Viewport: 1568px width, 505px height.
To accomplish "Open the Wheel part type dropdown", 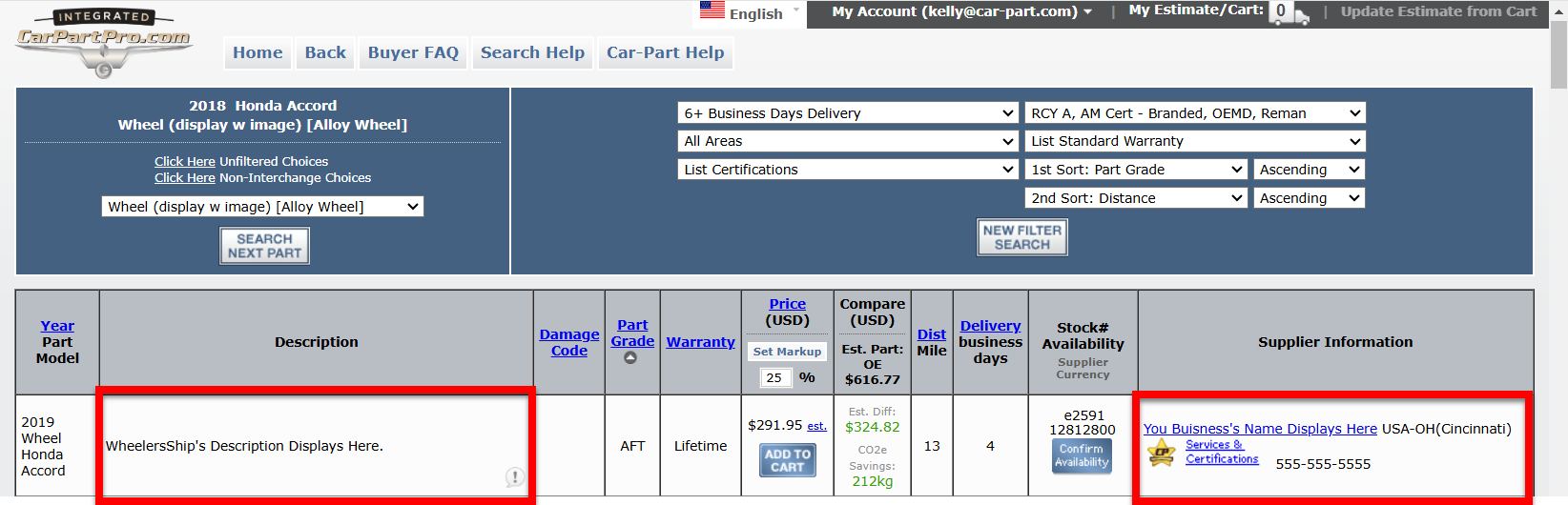I will pos(262,207).
